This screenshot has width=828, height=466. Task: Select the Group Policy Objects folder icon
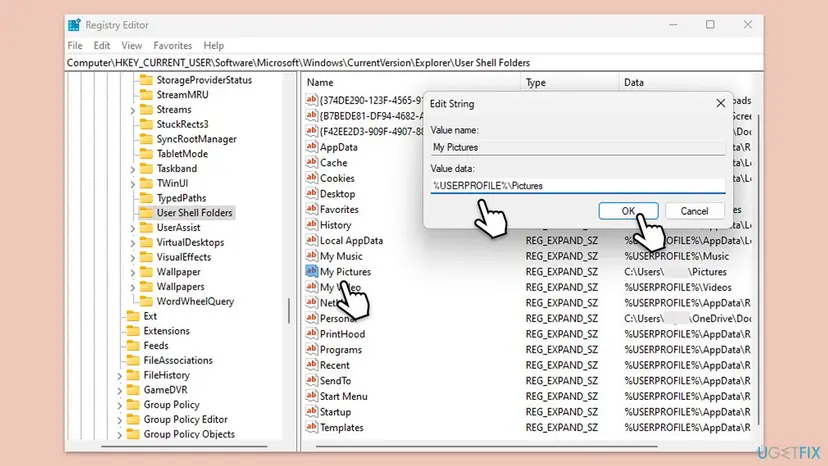click(133, 434)
